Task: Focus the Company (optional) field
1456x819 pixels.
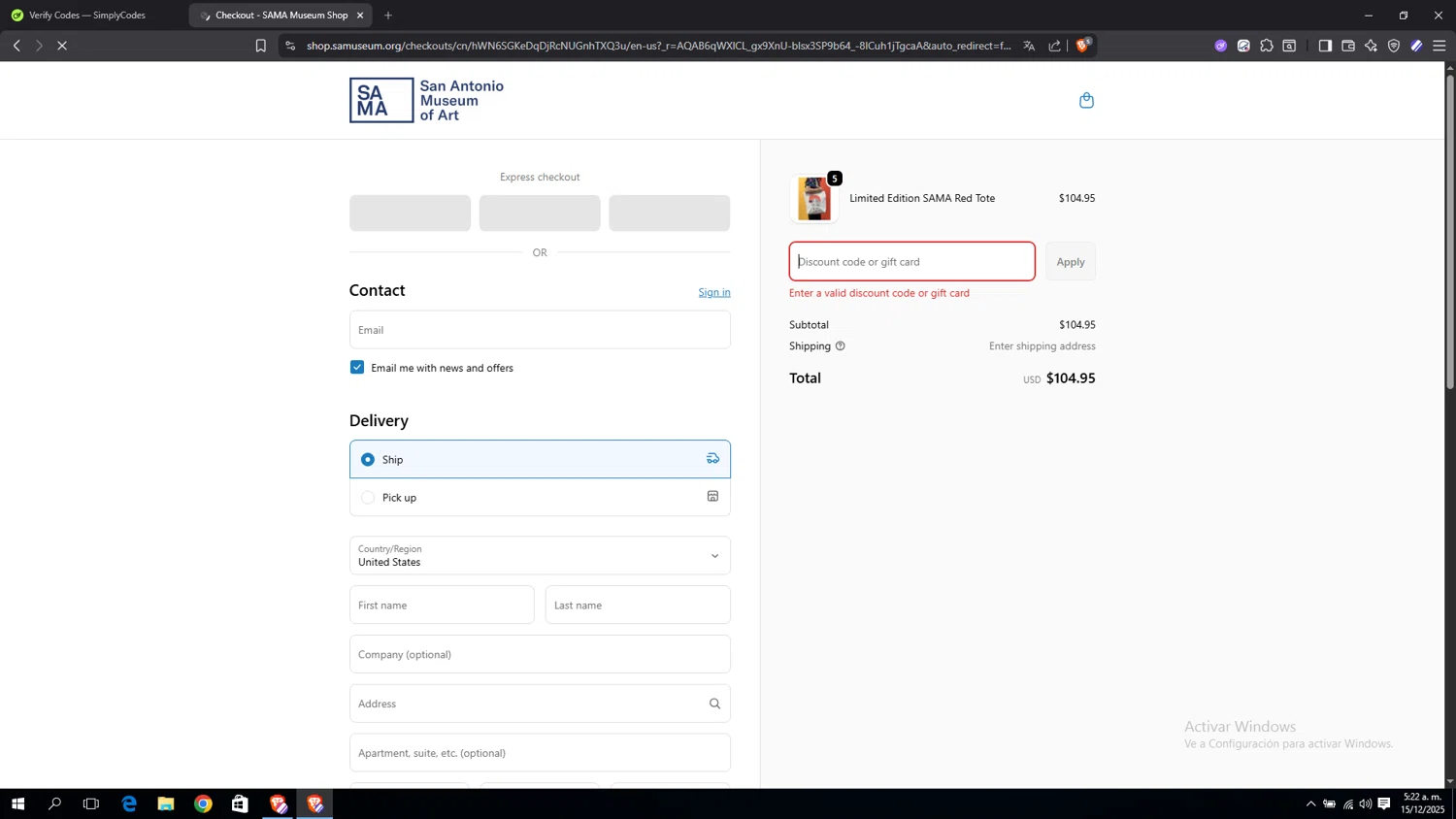Action: click(x=540, y=654)
